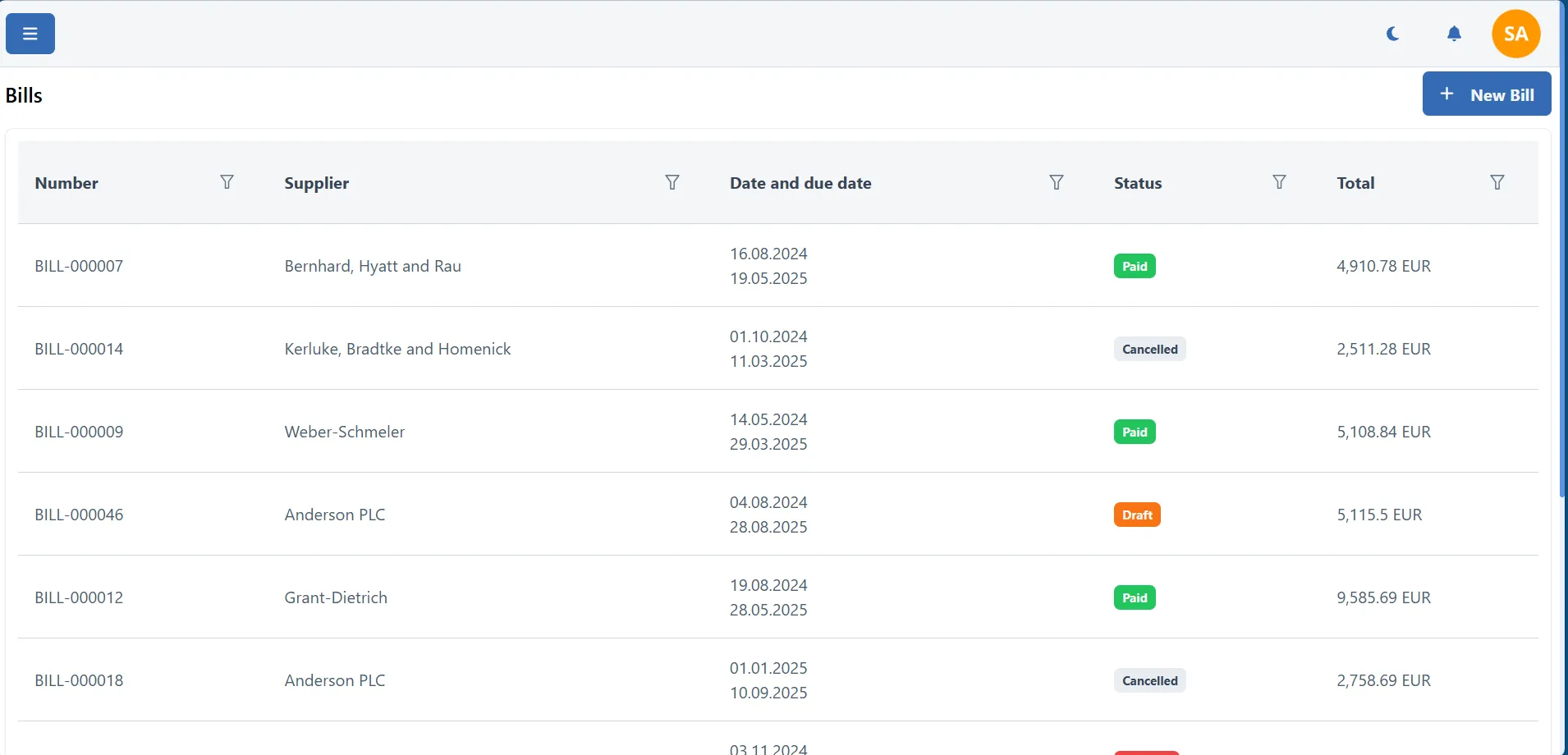Open the hamburger sidebar menu
Viewport: 1568px width, 755px height.
(x=30, y=34)
